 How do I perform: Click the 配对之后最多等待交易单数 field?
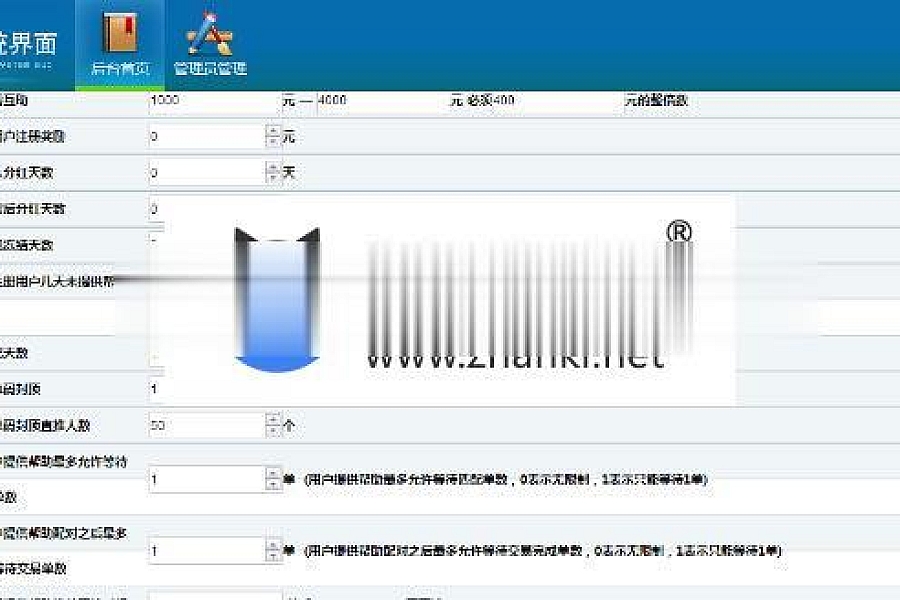[207, 551]
